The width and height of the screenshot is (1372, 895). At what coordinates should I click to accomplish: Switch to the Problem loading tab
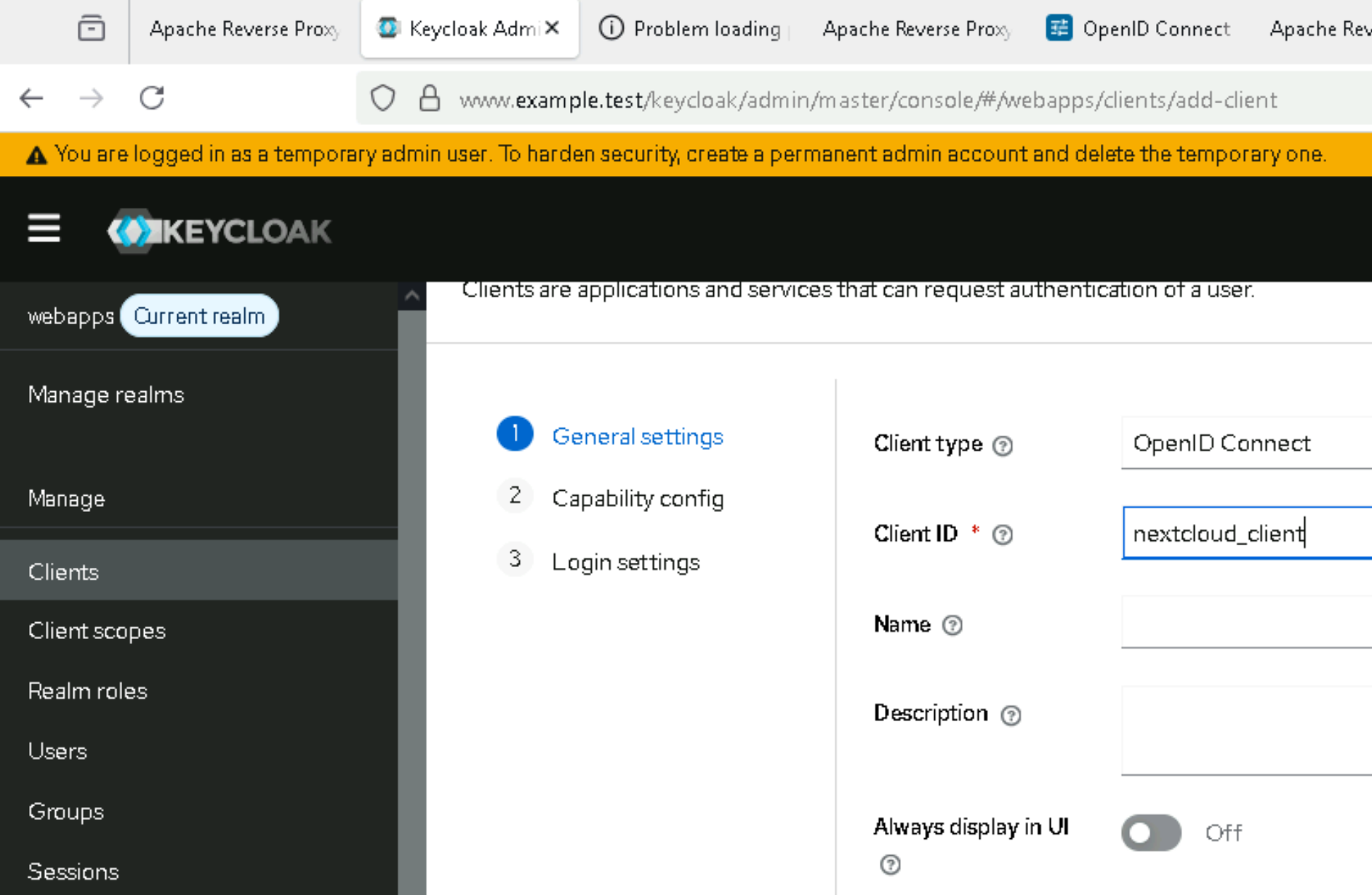coord(689,29)
